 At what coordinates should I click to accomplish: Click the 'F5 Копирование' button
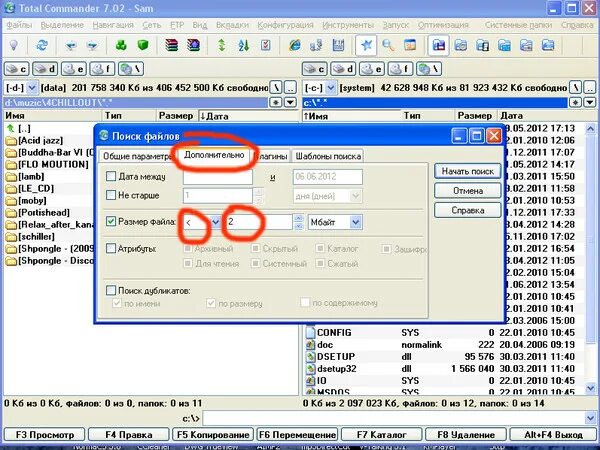(x=213, y=435)
